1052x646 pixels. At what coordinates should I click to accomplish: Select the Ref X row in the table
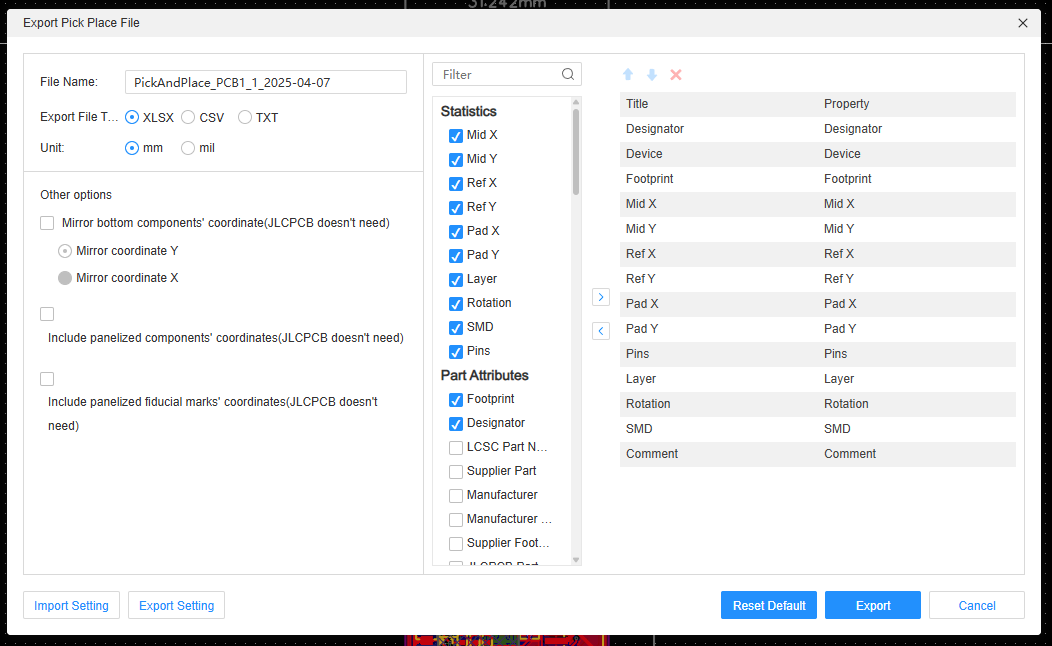(x=817, y=254)
